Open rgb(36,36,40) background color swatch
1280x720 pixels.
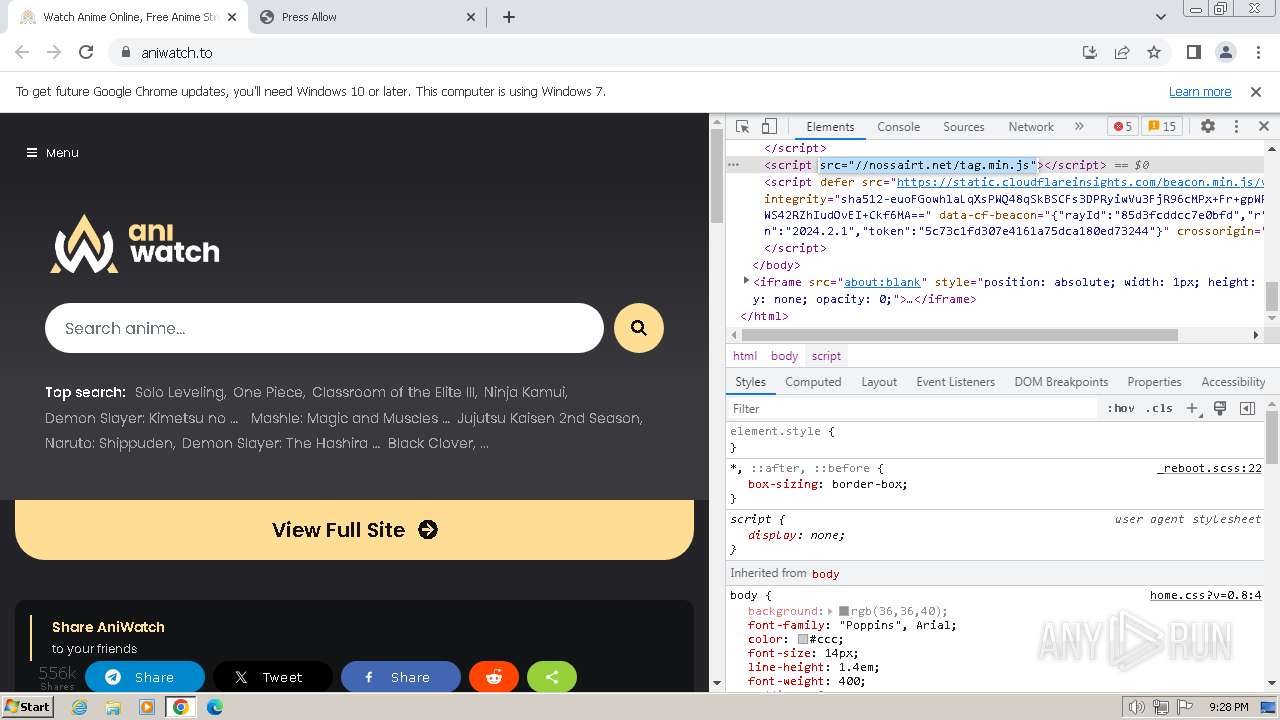(844, 611)
